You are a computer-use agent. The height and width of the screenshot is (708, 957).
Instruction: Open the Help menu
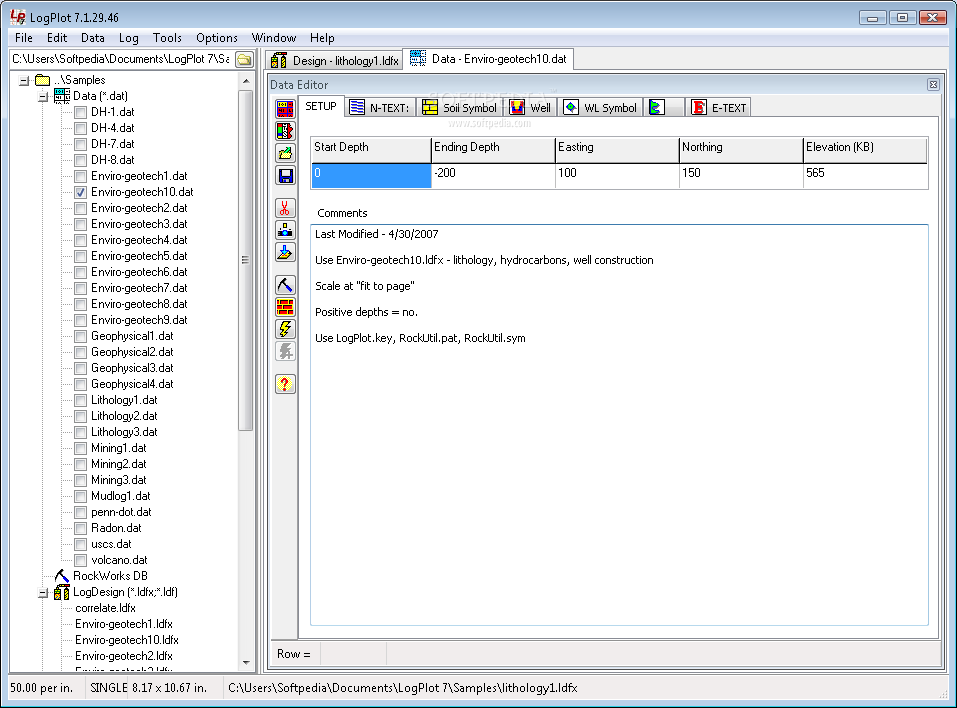[322, 38]
